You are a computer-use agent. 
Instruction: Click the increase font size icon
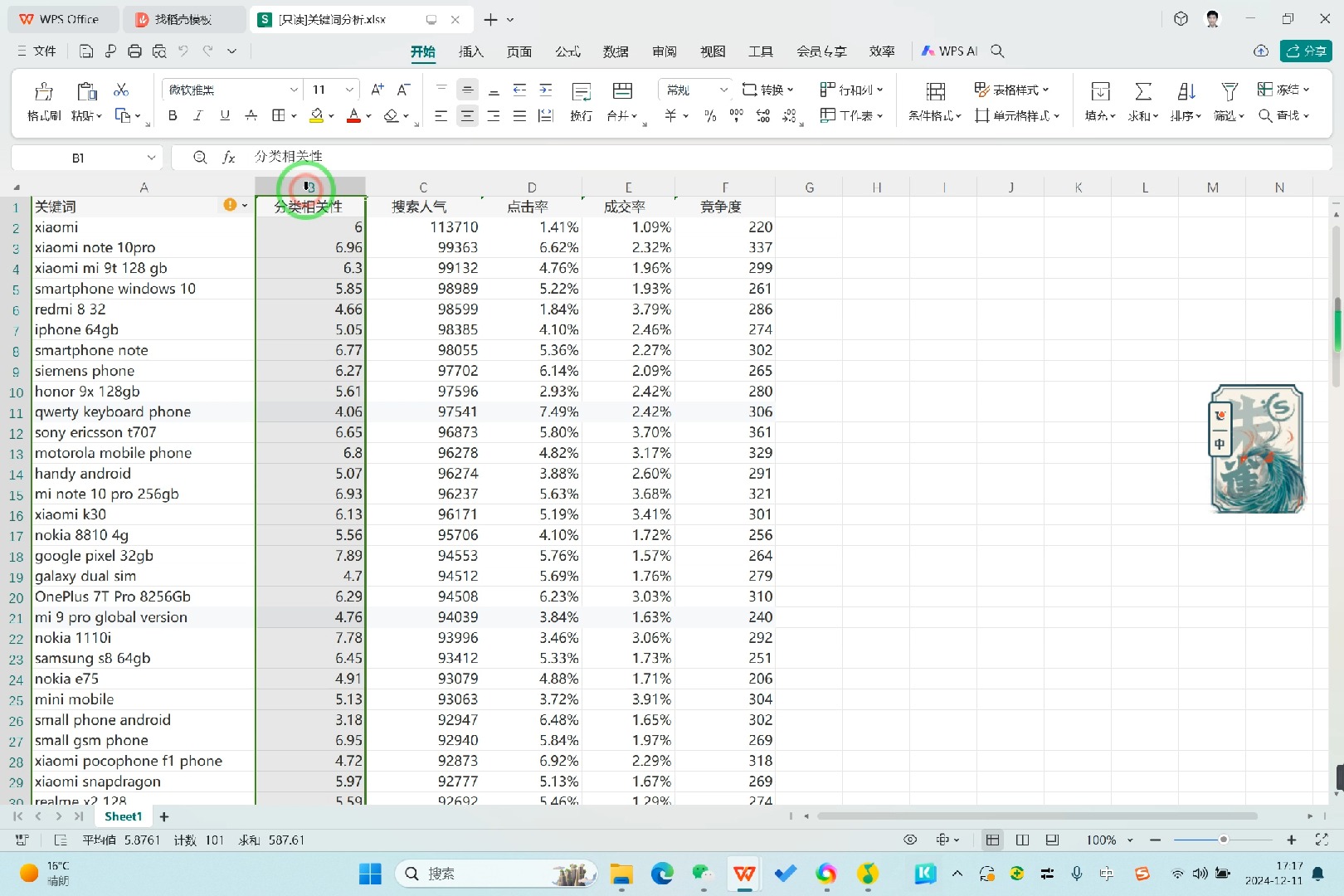pyautogui.click(x=377, y=90)
